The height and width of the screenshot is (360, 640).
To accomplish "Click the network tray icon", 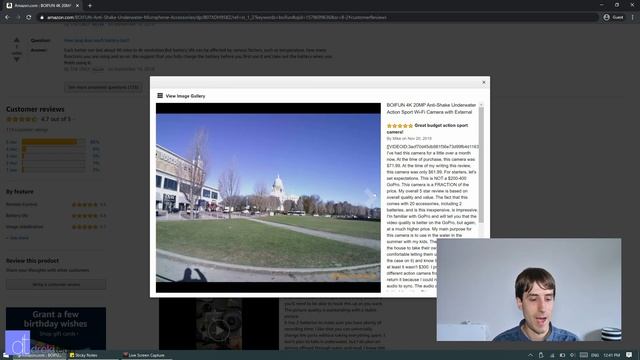I will (x=552, y=355).
